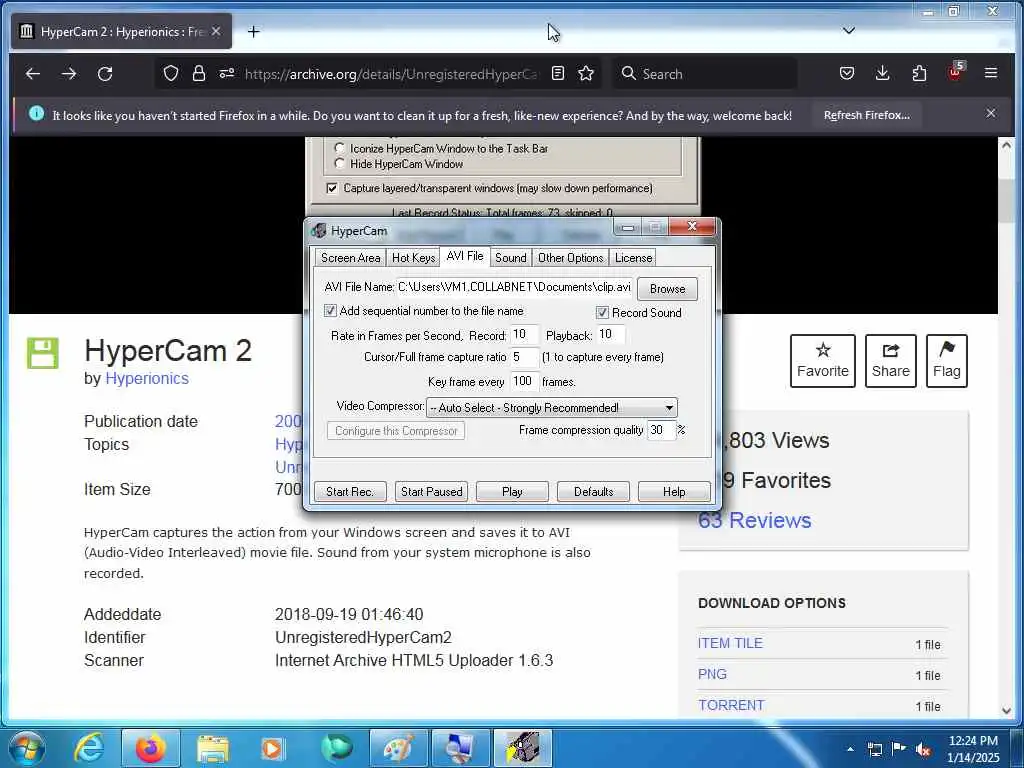The width and height of the screenshot is (1024, 768).
Task: Open the Pocket save icon
Action: coord(846,73)
